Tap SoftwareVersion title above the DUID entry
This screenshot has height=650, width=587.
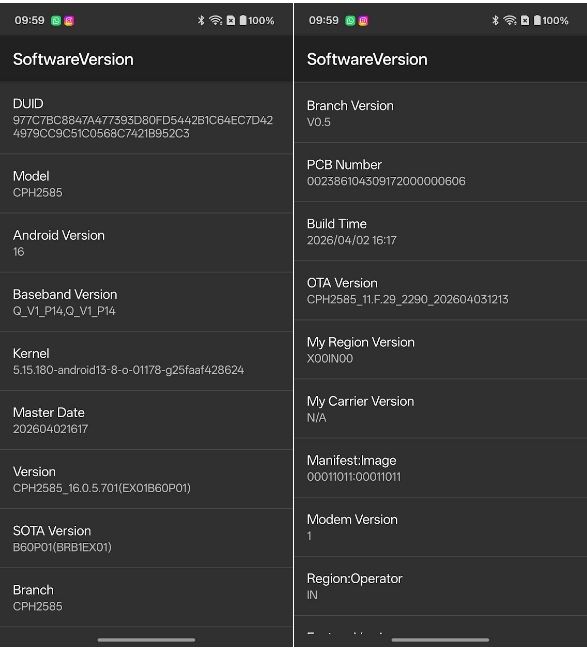coord(73,59)
